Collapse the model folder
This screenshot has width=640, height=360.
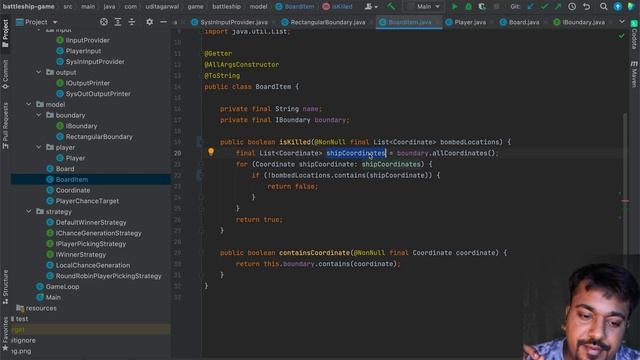pyautogui.click(x=29, y=104)
